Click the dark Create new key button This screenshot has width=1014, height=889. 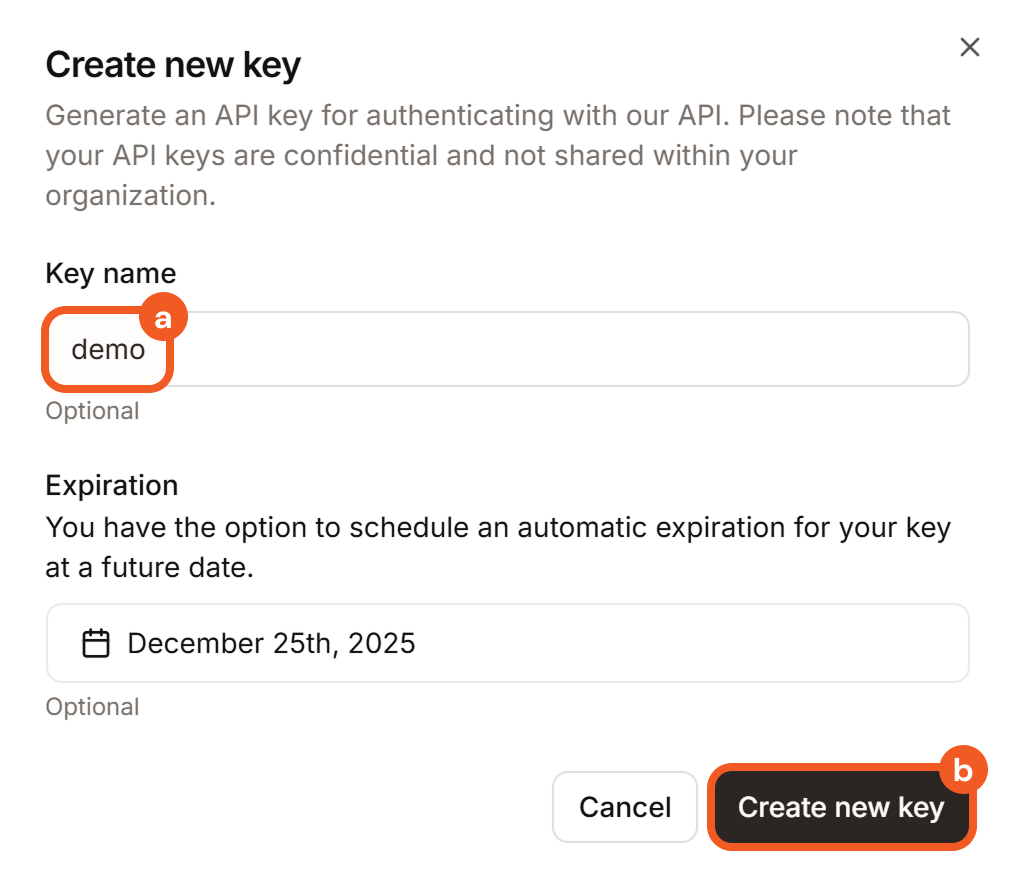[x=840, y=808]
